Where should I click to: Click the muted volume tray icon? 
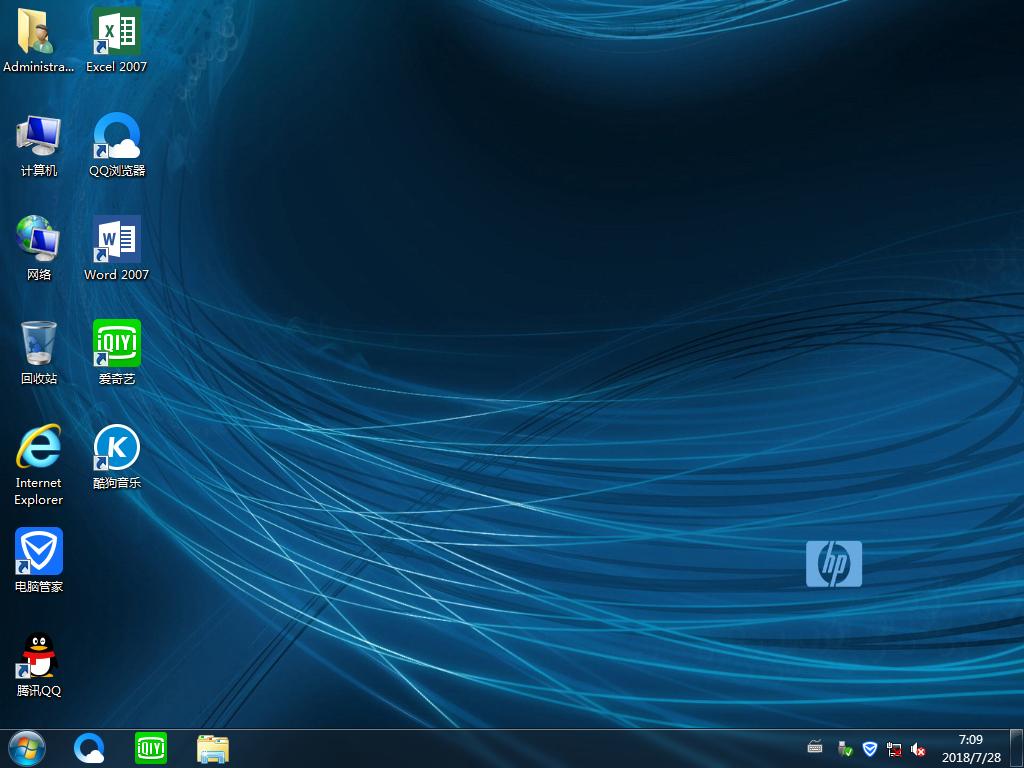[918, 749]
